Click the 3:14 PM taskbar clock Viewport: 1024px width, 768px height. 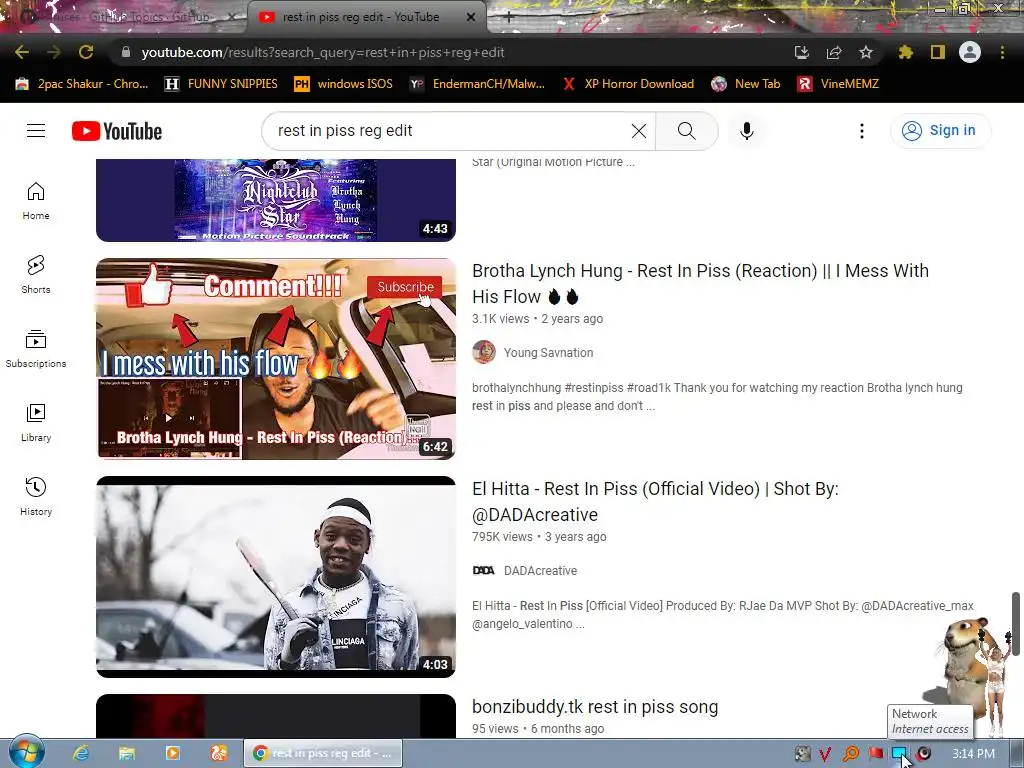tap(973, 754)
